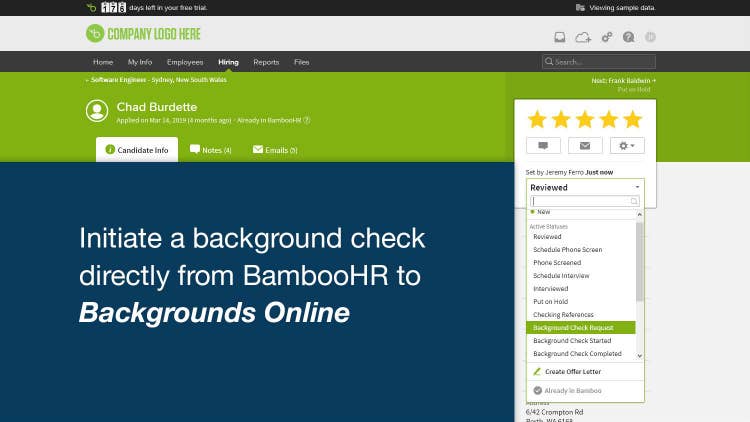Open the My Info nav item

pyautogui.click(x=140, y=62)
